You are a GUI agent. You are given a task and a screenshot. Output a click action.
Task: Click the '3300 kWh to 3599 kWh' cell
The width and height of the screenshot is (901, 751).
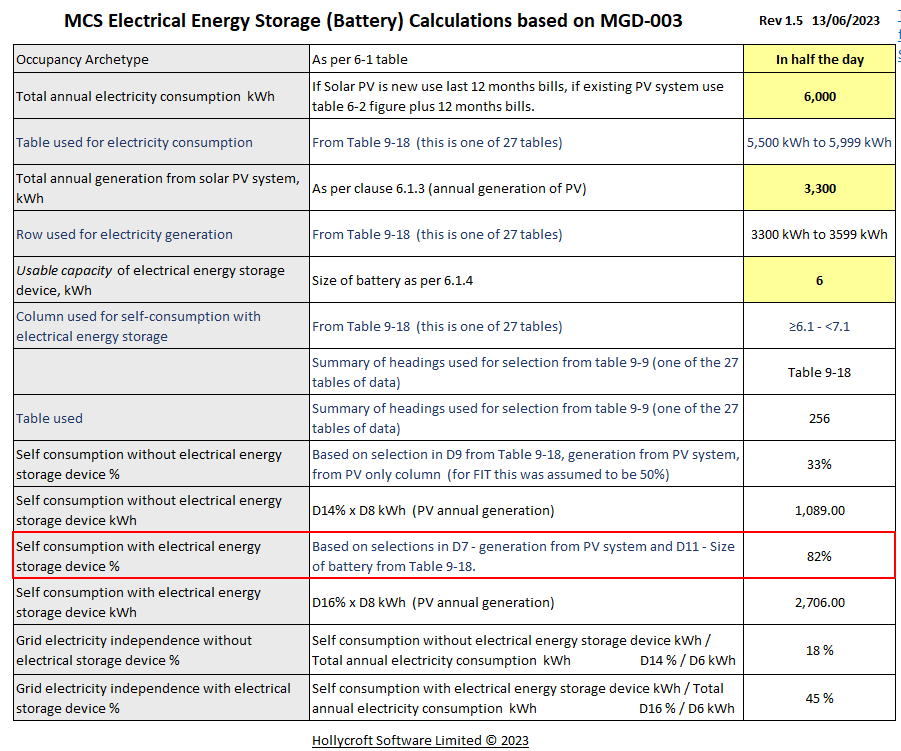pos(819,234)
